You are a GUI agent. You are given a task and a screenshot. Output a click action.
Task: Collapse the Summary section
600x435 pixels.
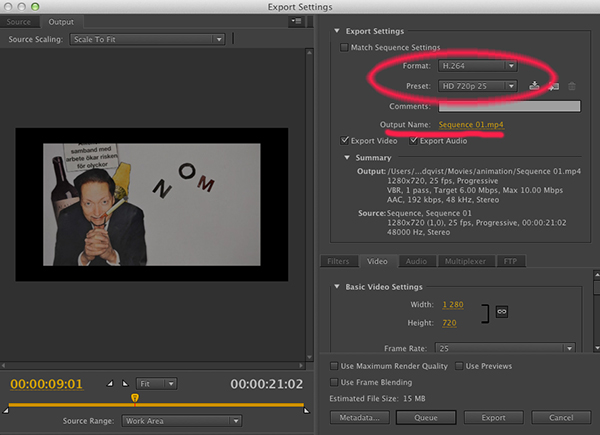click(x=347, y=157)
